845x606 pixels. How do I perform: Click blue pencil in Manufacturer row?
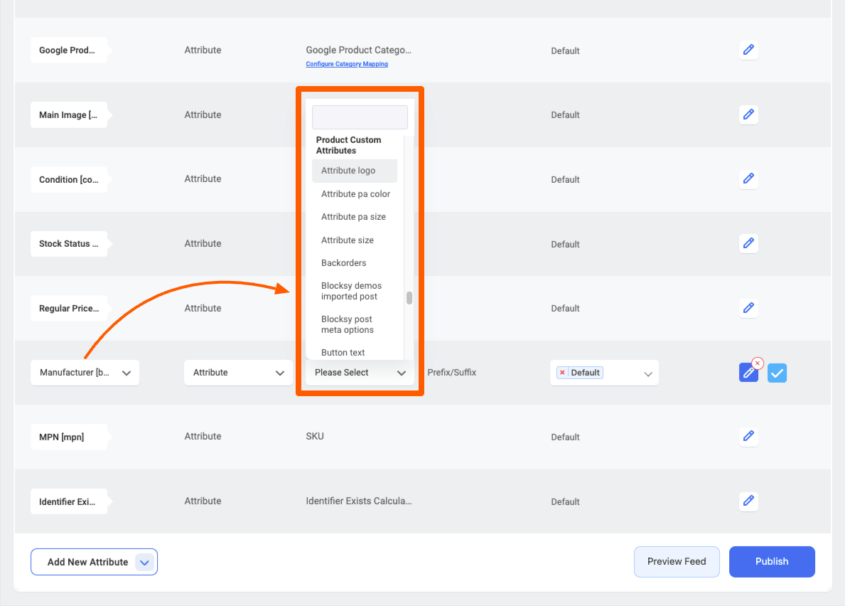pyautogui.click(x=748, y=373)
